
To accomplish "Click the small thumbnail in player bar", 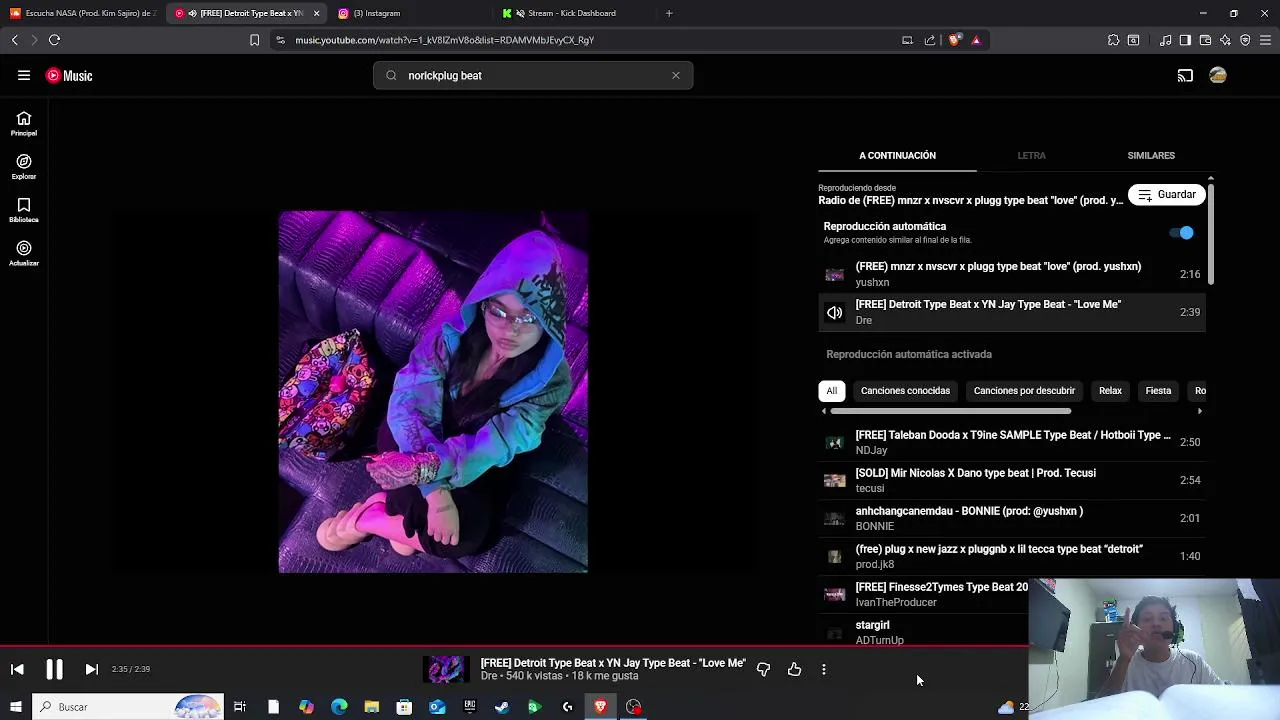I will pyautogui.click(x=445, y=669).
